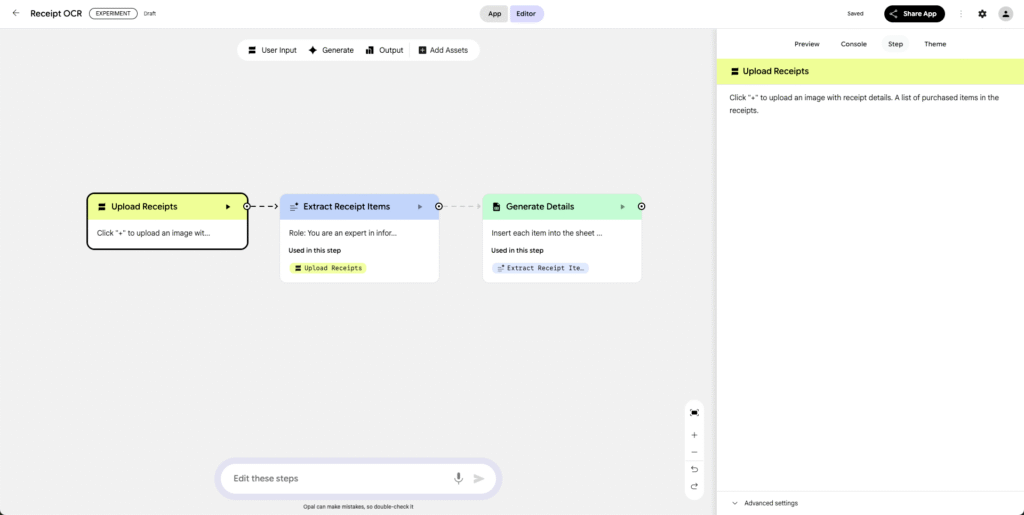Zoom out with the minus icon

(694, 452)
